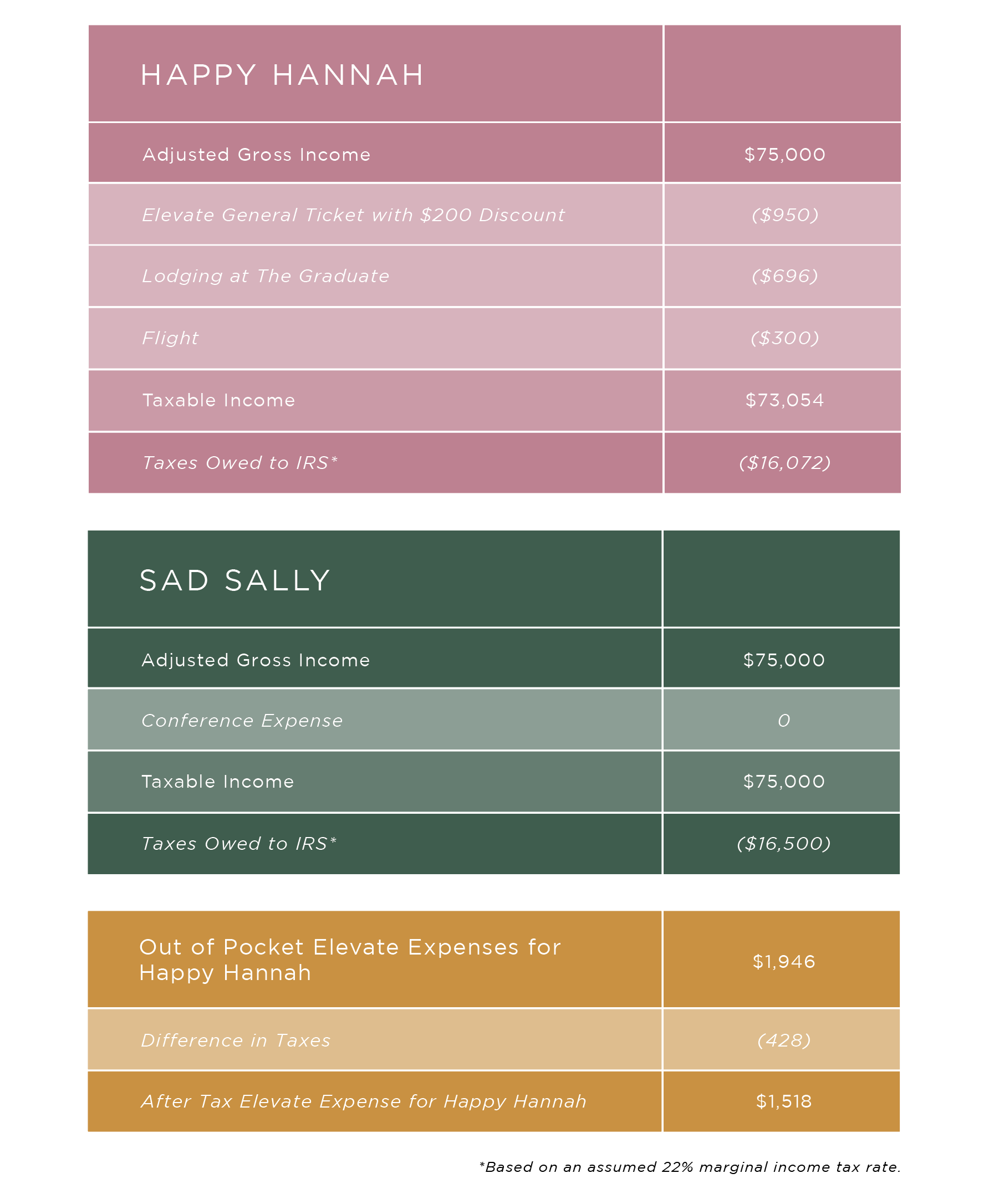This screenshot has width=989, height=1204.
Task: Click Hannah's $73,054 taxable income value
Action: coord(784,400)
